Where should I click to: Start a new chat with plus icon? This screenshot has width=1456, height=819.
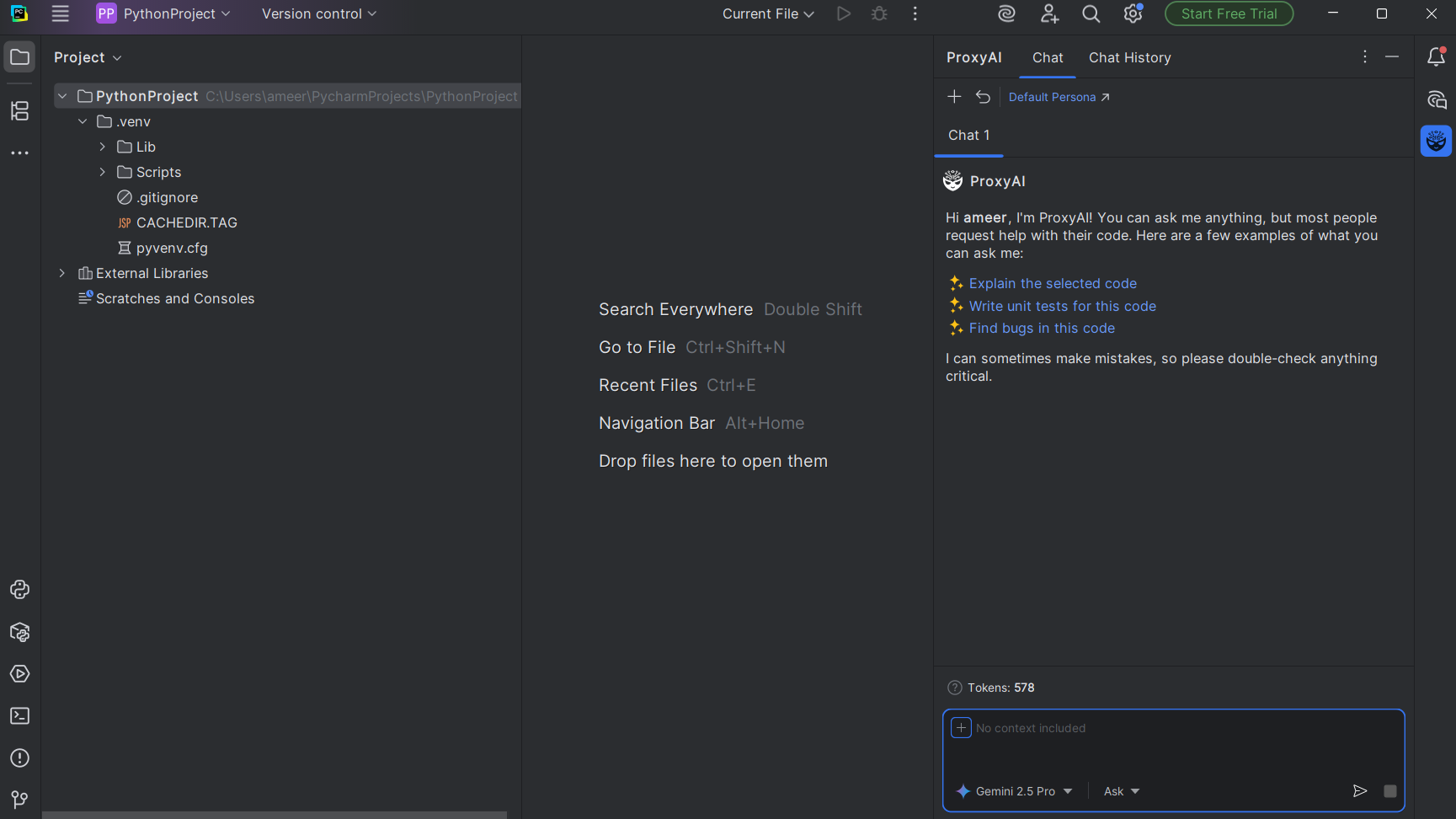[x=954, y=97]
